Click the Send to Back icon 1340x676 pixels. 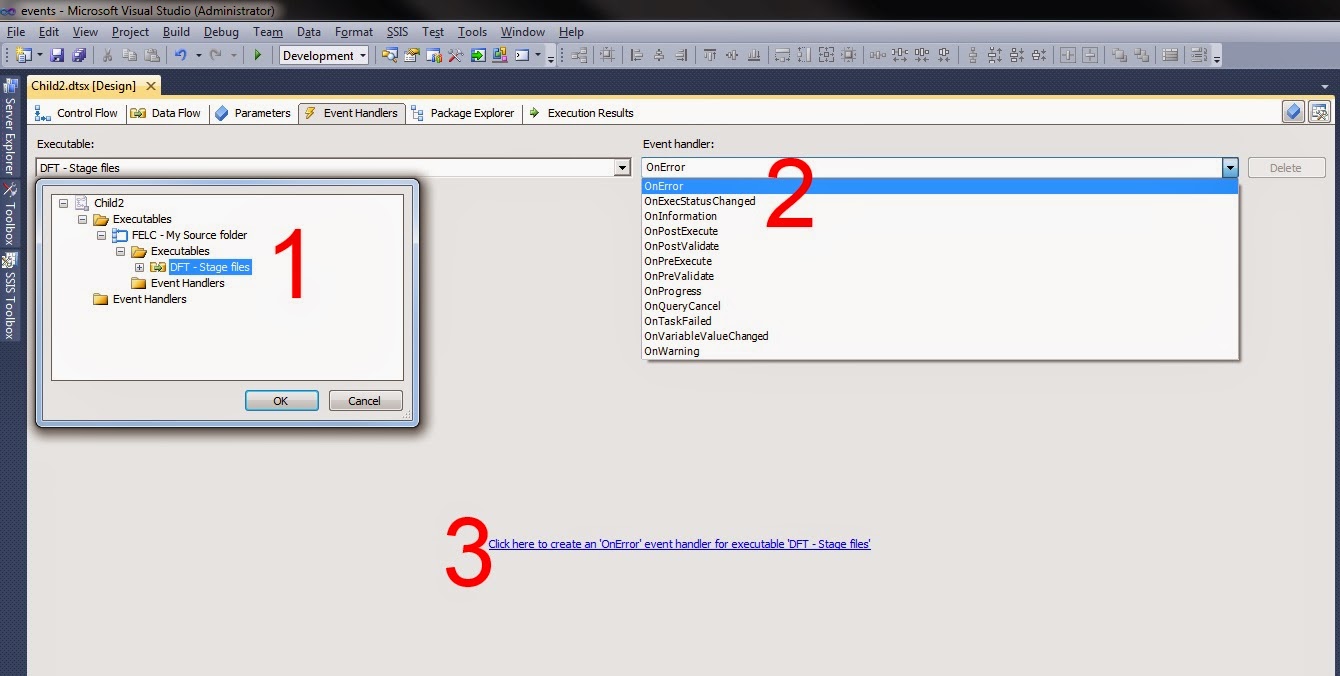pos(1141,55)
